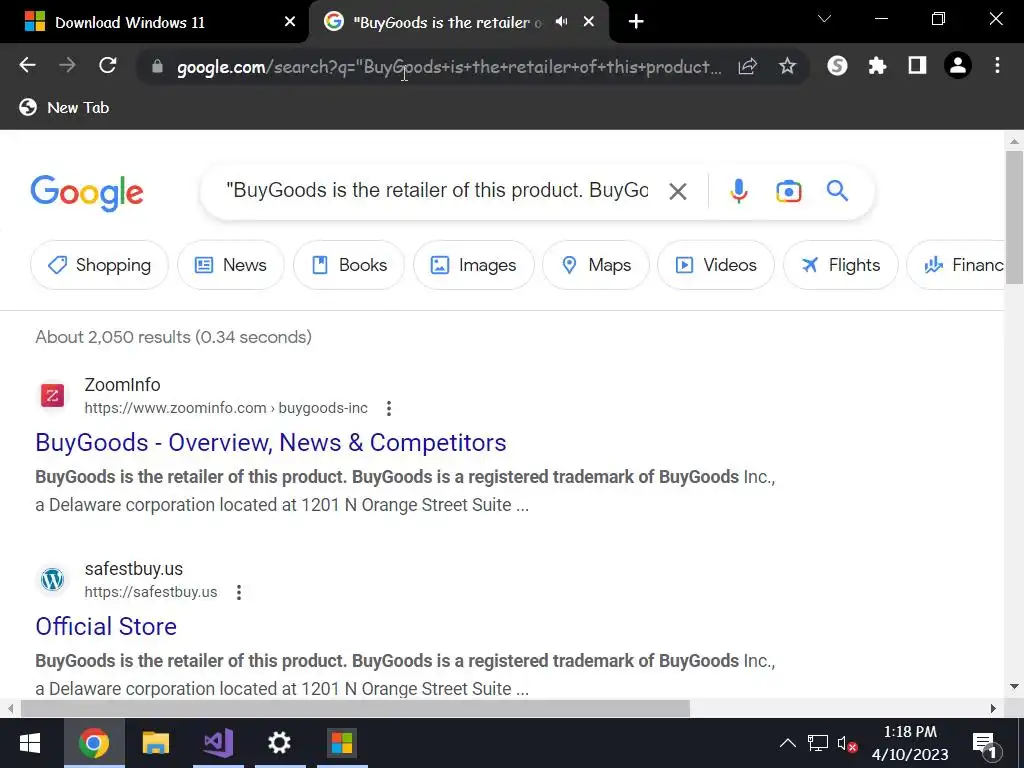
Task: Click the About 2,050 results text
Action: 174,337
